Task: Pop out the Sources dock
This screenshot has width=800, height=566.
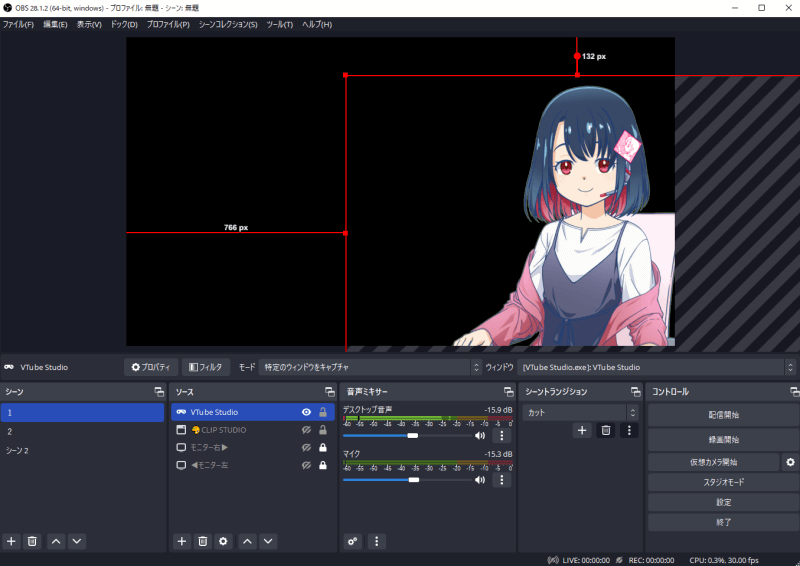Action: click(330, 391)
